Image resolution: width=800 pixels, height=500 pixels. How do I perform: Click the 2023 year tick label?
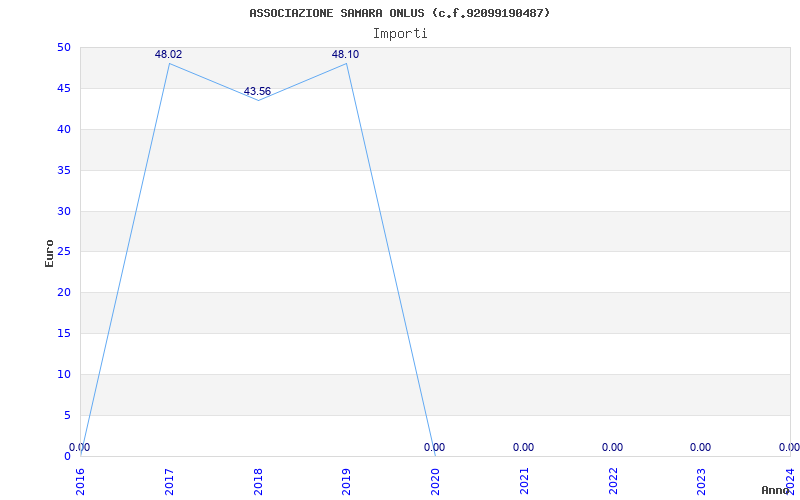click(x=702, y=482)
